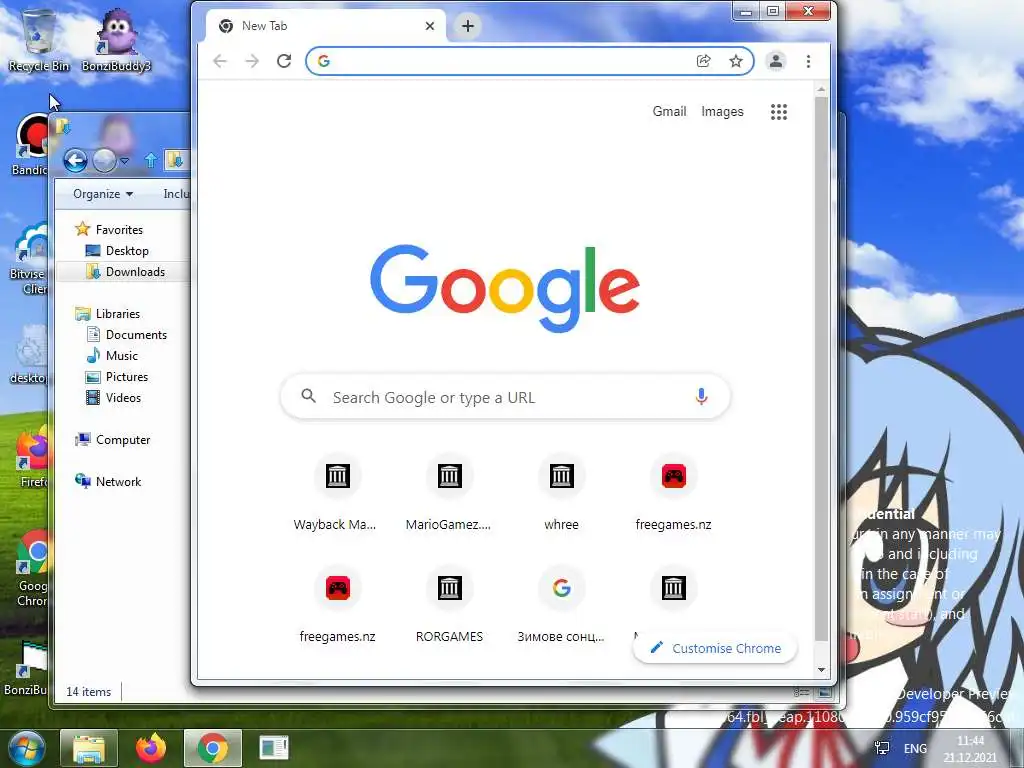Select the Recycle Bin desktop icon
The width and height of the screenshot is (1024, 768).
(39, 40)
